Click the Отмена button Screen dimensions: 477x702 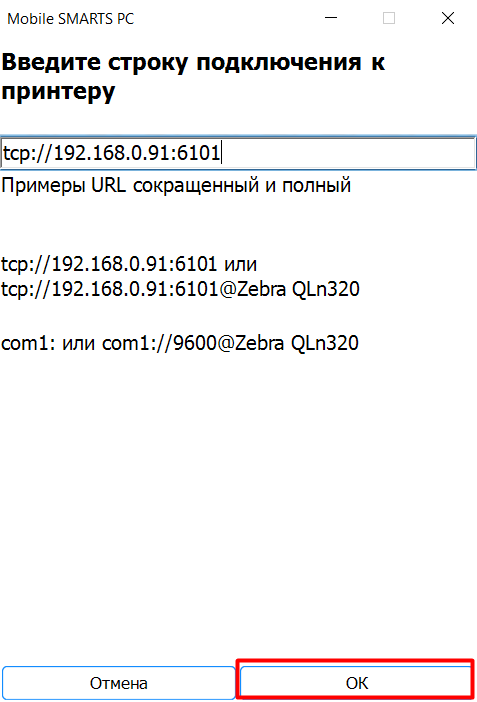tap(119, 683)
